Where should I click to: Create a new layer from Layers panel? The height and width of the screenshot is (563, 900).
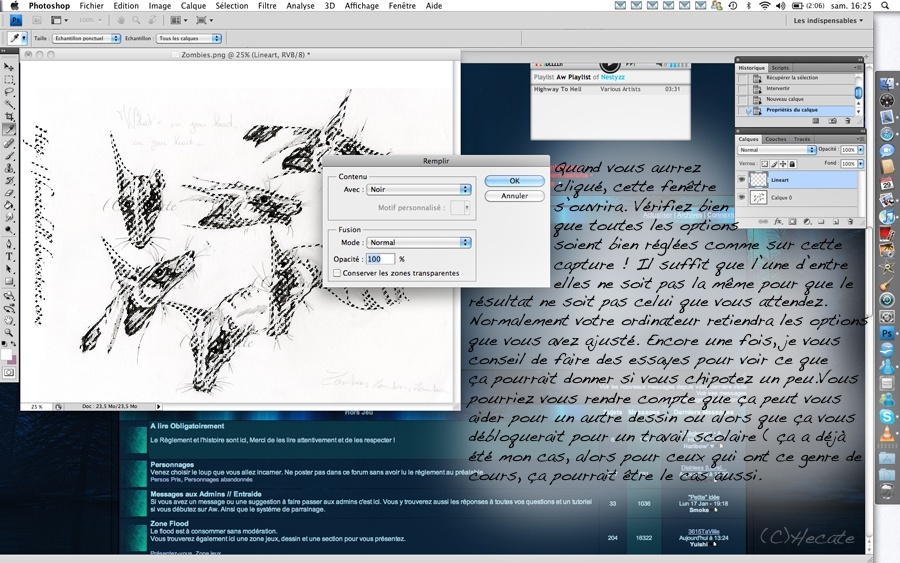pyautogui.click(x=836, y=222)
